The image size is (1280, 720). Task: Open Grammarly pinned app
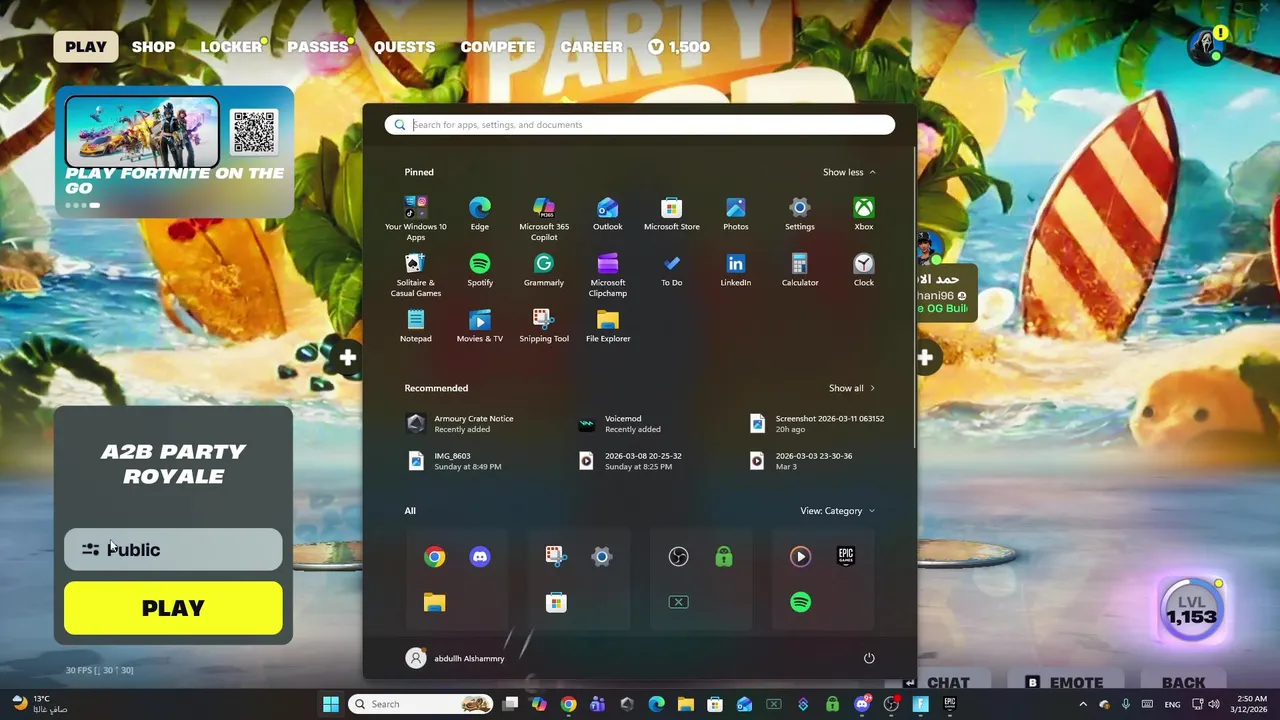[544, 270]
